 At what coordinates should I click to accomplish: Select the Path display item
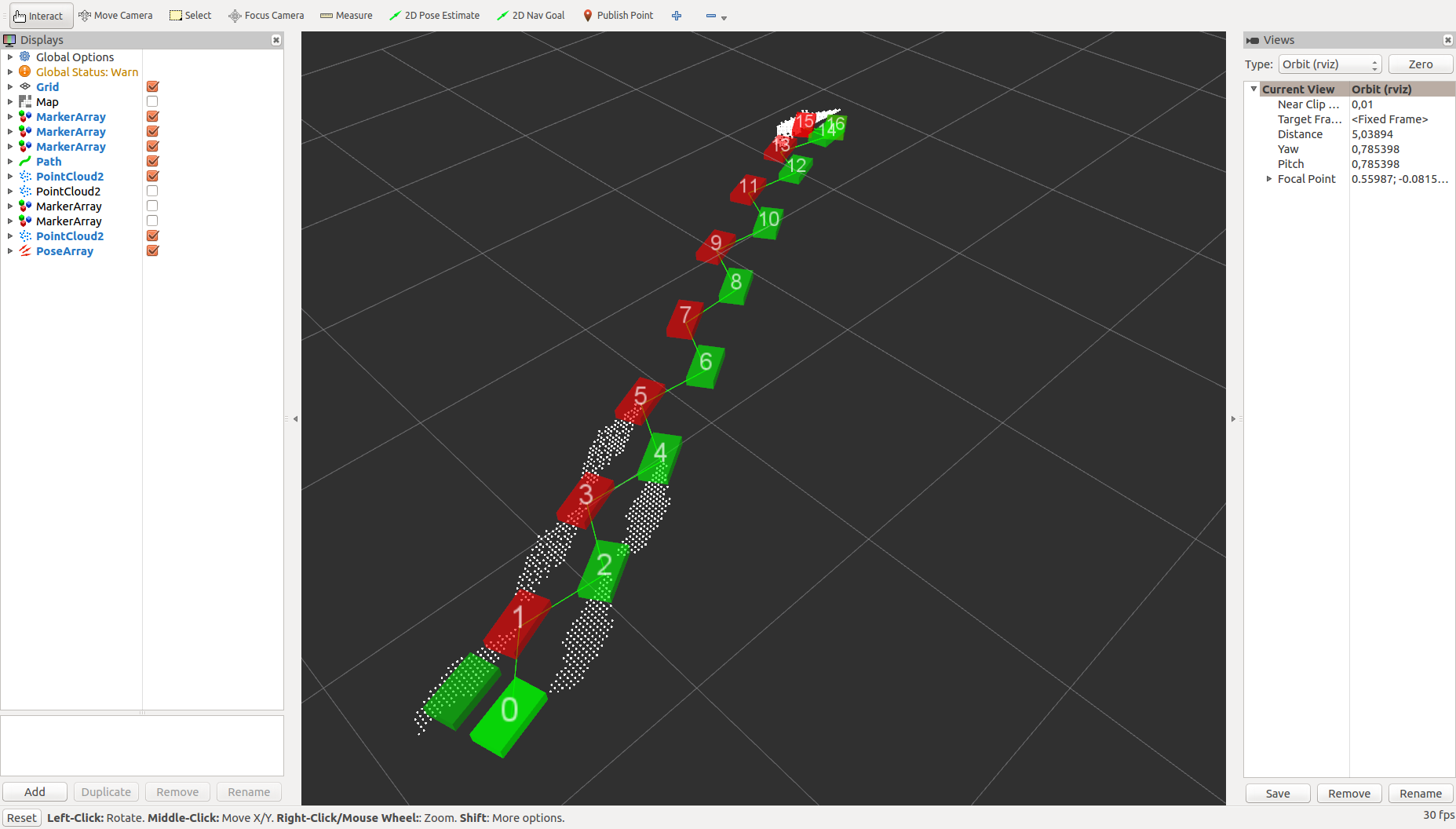click(49, 162)
